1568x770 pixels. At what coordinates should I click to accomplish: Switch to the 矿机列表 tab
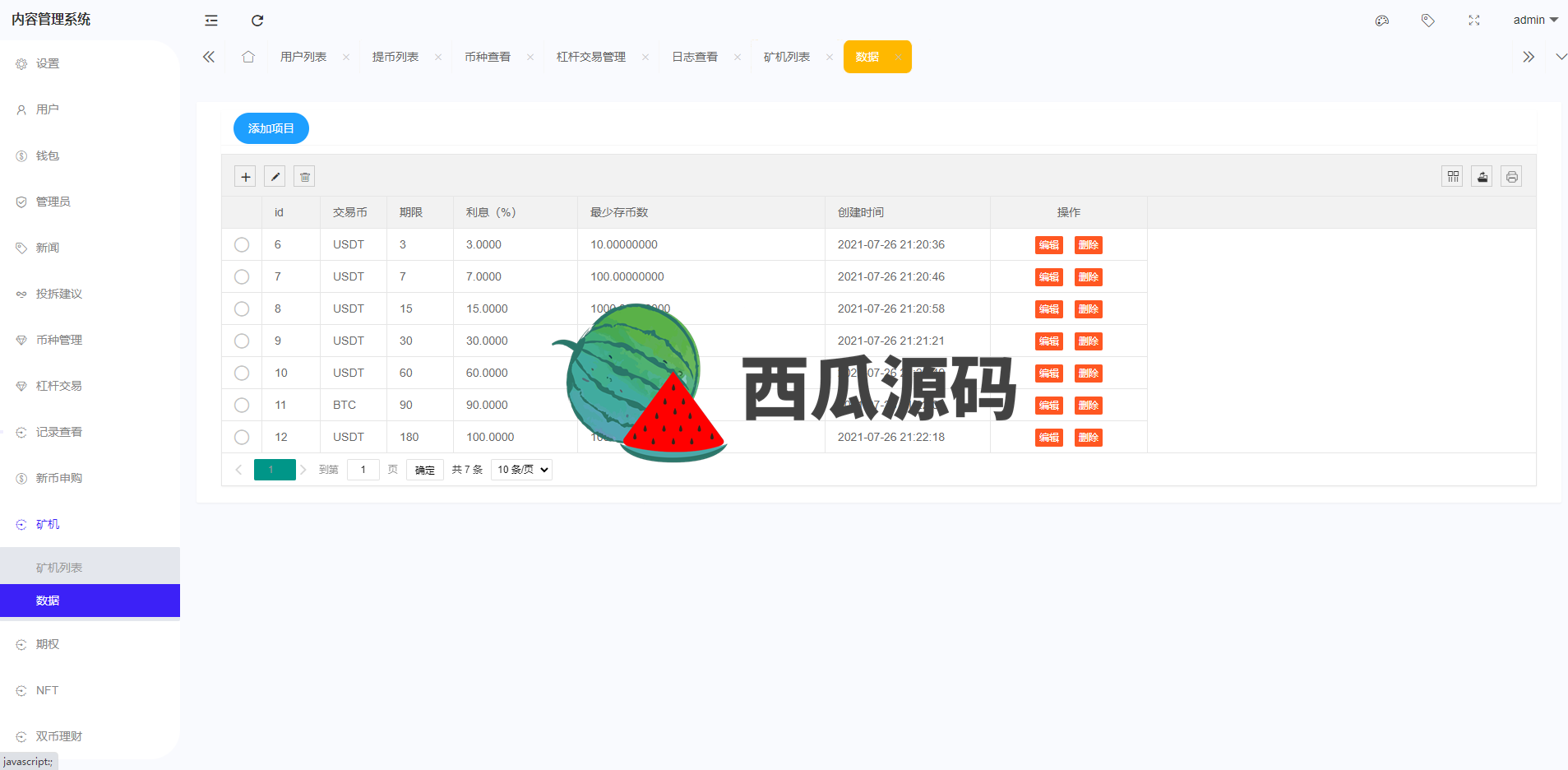click(x=787, y=57)
